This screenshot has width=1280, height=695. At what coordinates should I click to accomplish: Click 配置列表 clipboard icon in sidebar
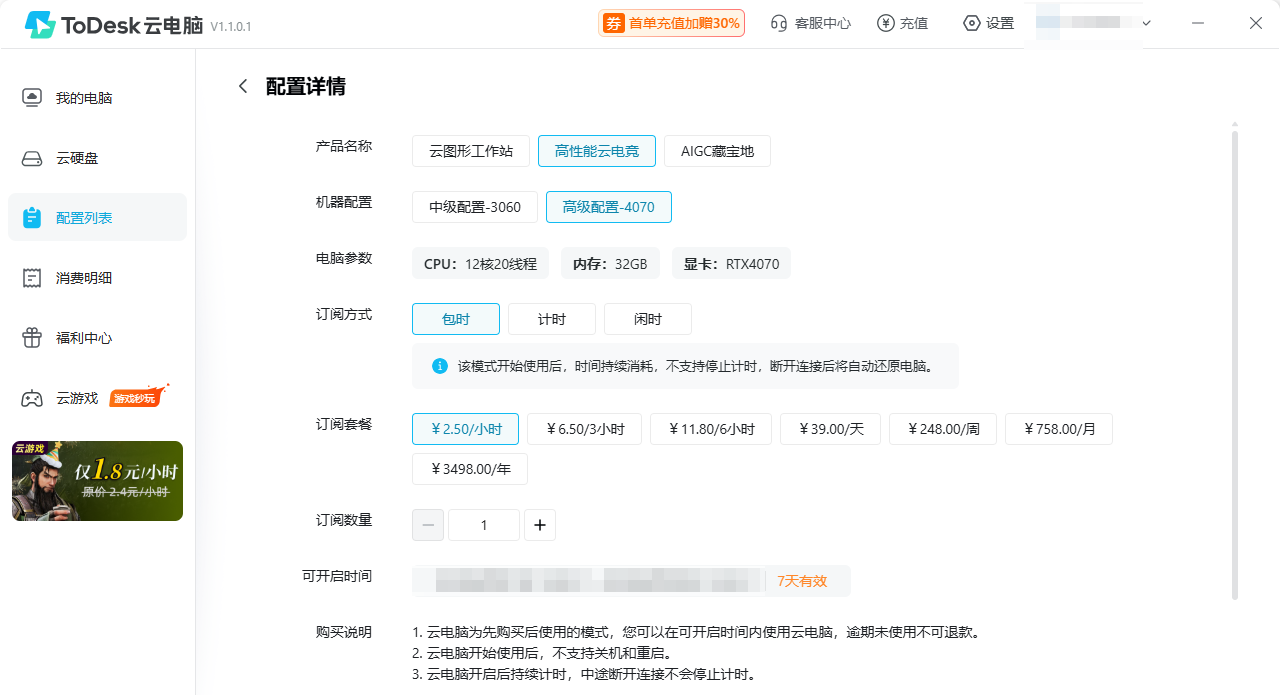coord(32,217)
